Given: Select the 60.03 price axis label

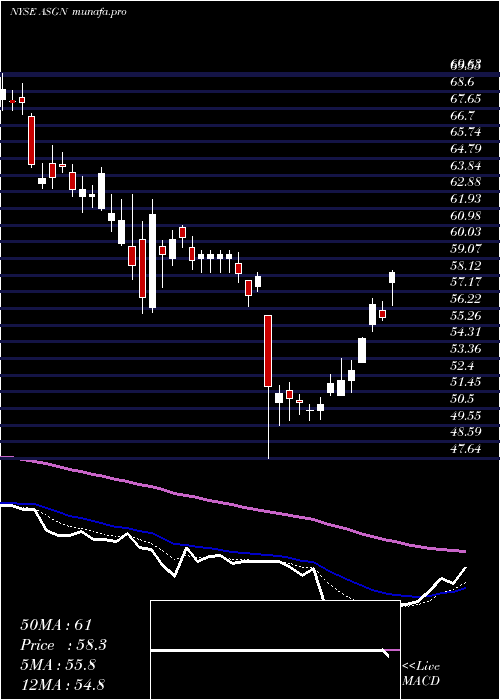Looking at the screenshot, I should pyautogui.click(x=465, y=232).
